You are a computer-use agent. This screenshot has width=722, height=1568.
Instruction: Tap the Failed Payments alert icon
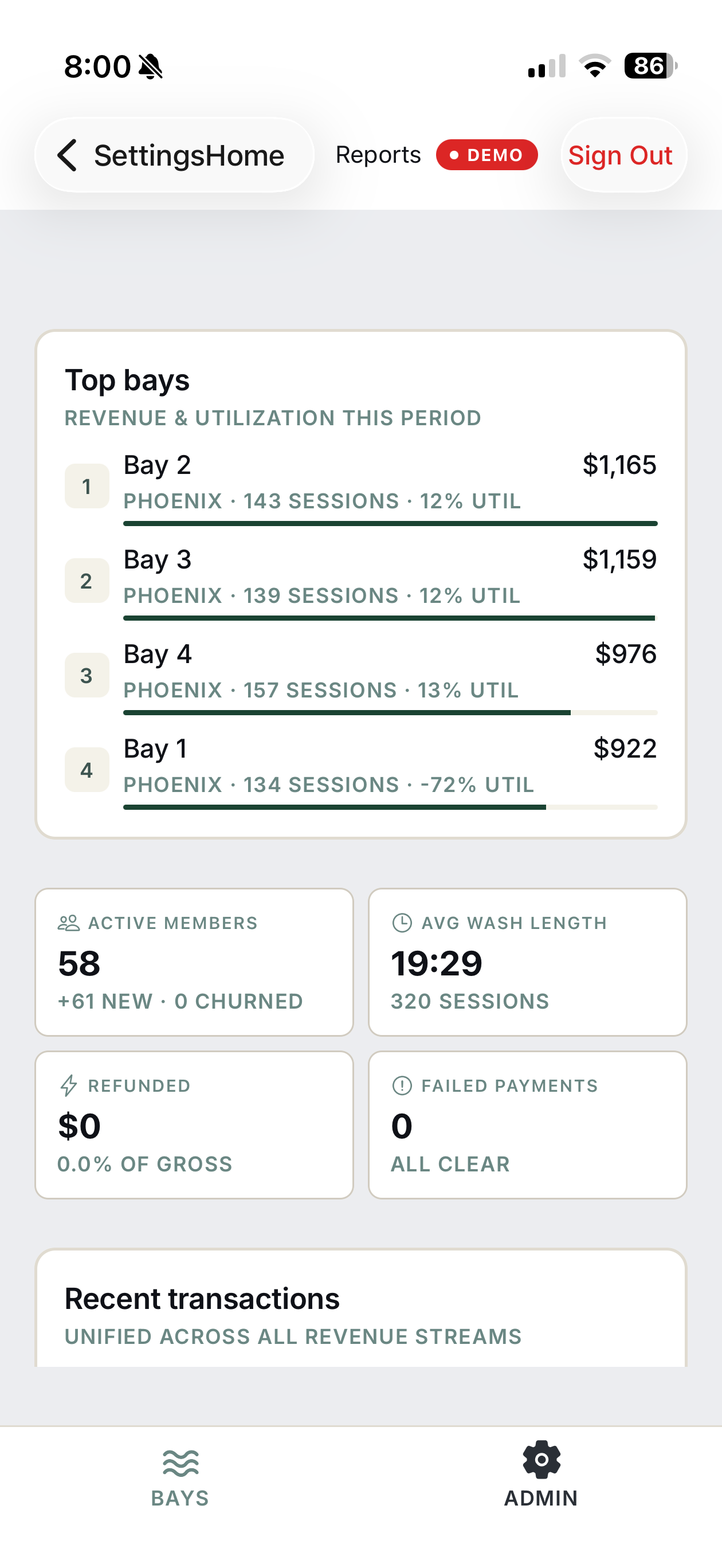pyautogui.click(x=402, y=1085)
